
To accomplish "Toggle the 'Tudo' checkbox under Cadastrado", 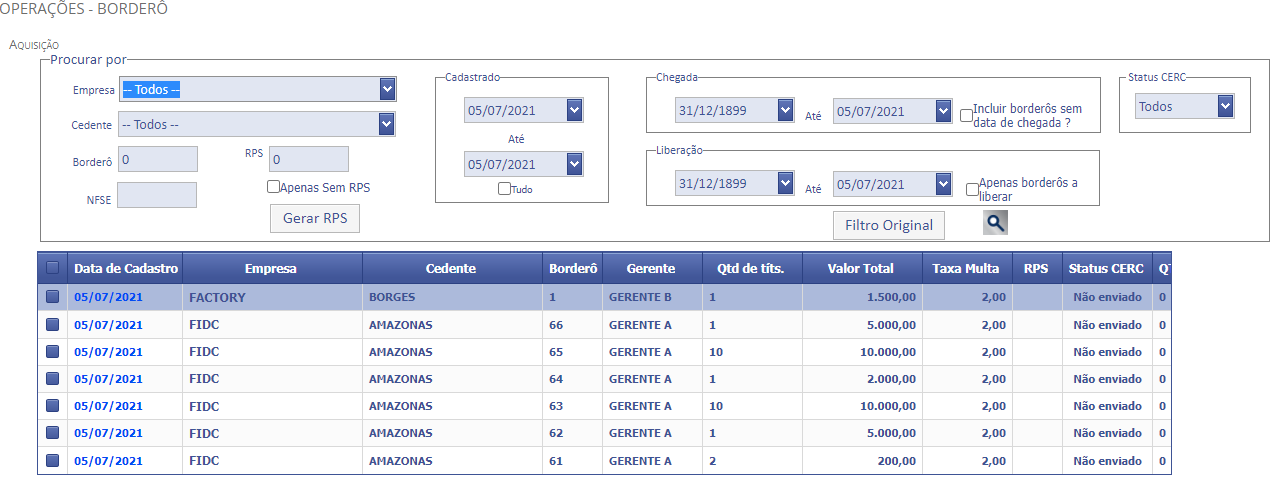I will [x=504, y=189].
